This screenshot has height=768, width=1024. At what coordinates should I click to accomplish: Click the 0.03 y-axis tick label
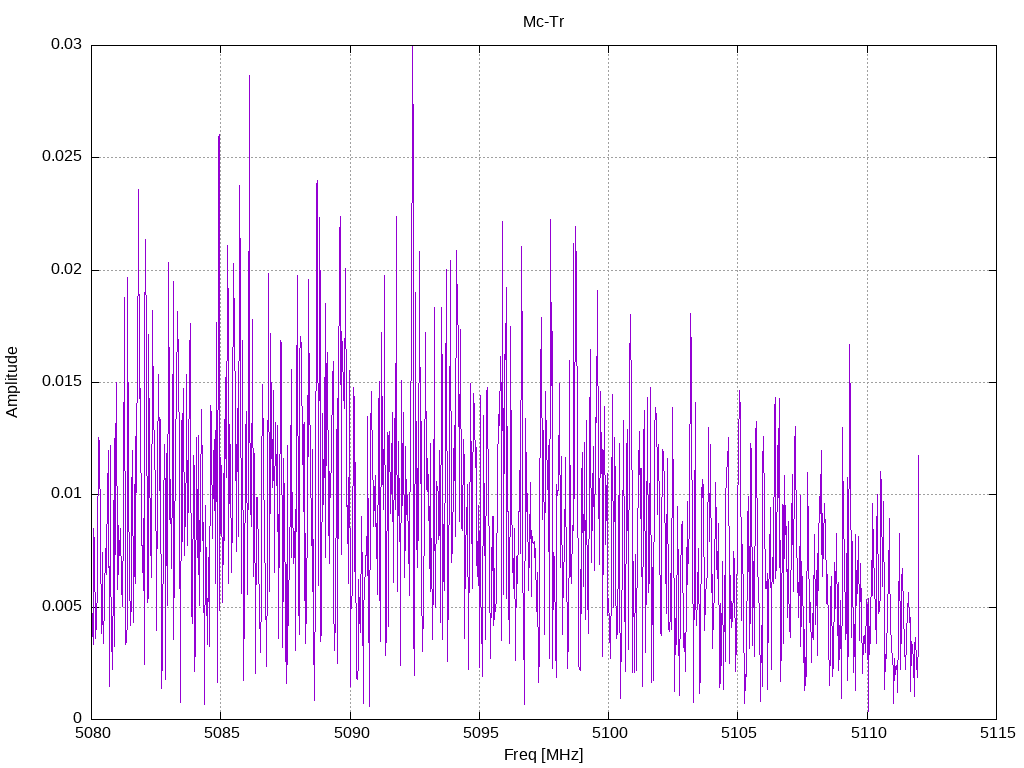[x=67, y=44]
